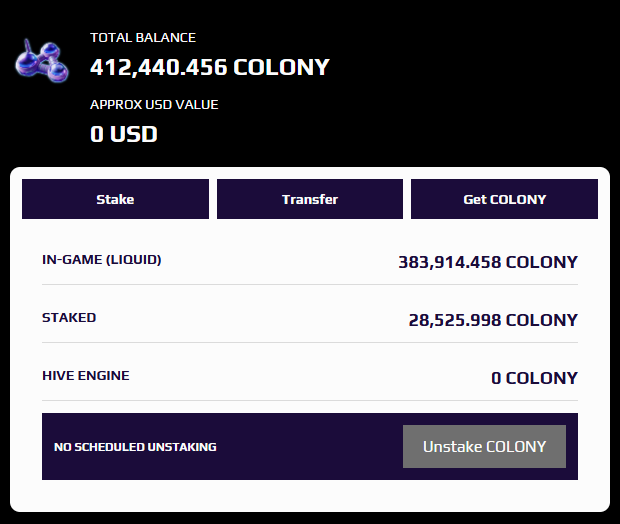Click the 383,914.458 COLONY liquid amount
The width and height of the screenshot is (620, 524).
coord(488,262)
